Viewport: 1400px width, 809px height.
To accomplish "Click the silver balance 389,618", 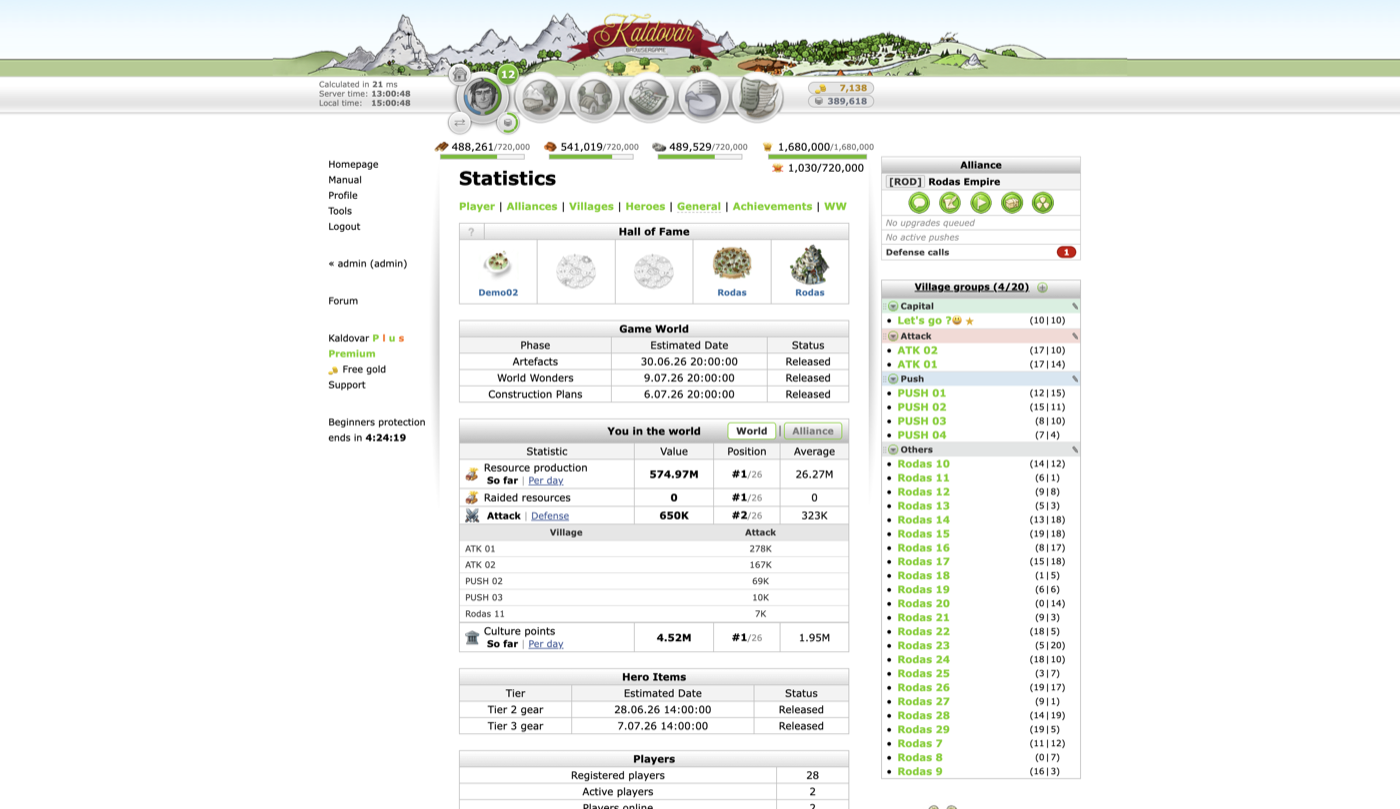I will coord(841,101).
